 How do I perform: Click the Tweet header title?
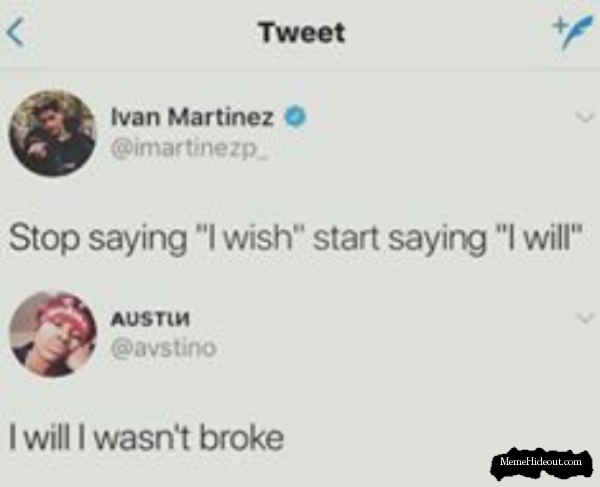point(302,33)
